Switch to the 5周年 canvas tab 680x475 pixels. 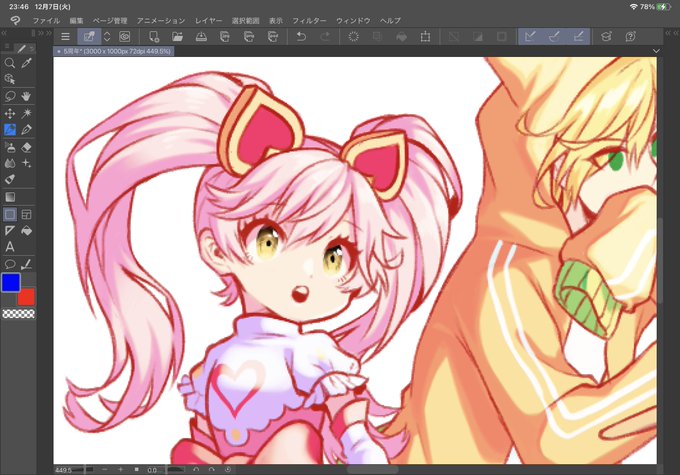pyautogui.click(x=114, y=51)
